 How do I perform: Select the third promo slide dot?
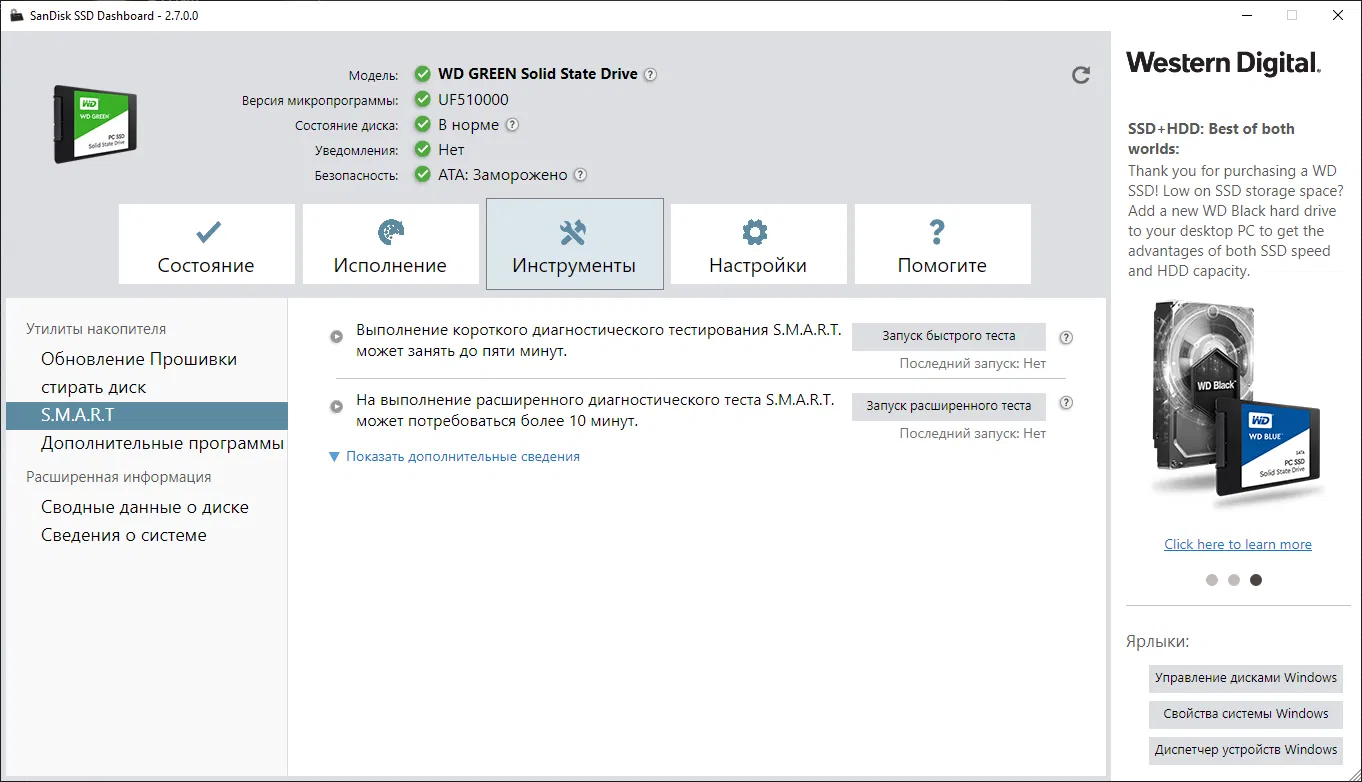pyautogui.click(x=1256, y=580)
